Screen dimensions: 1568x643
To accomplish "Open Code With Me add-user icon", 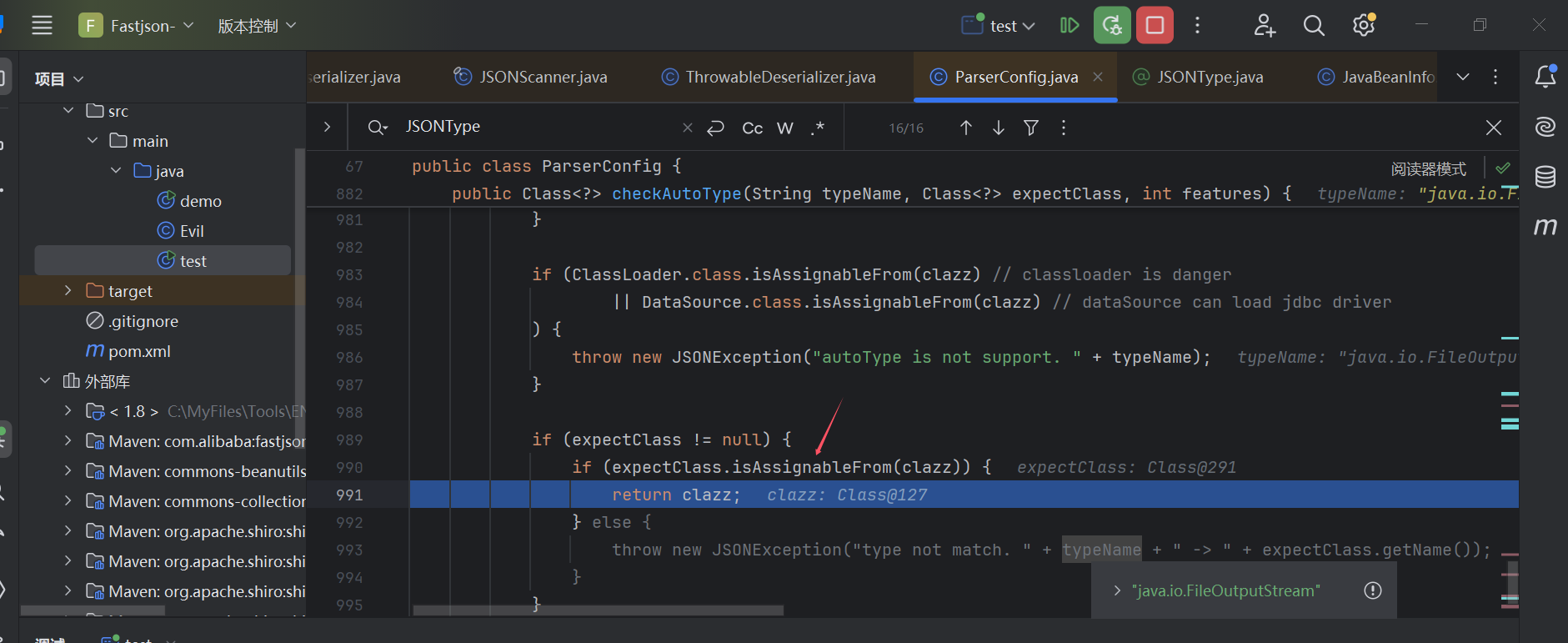I will tap(1265, 25).
